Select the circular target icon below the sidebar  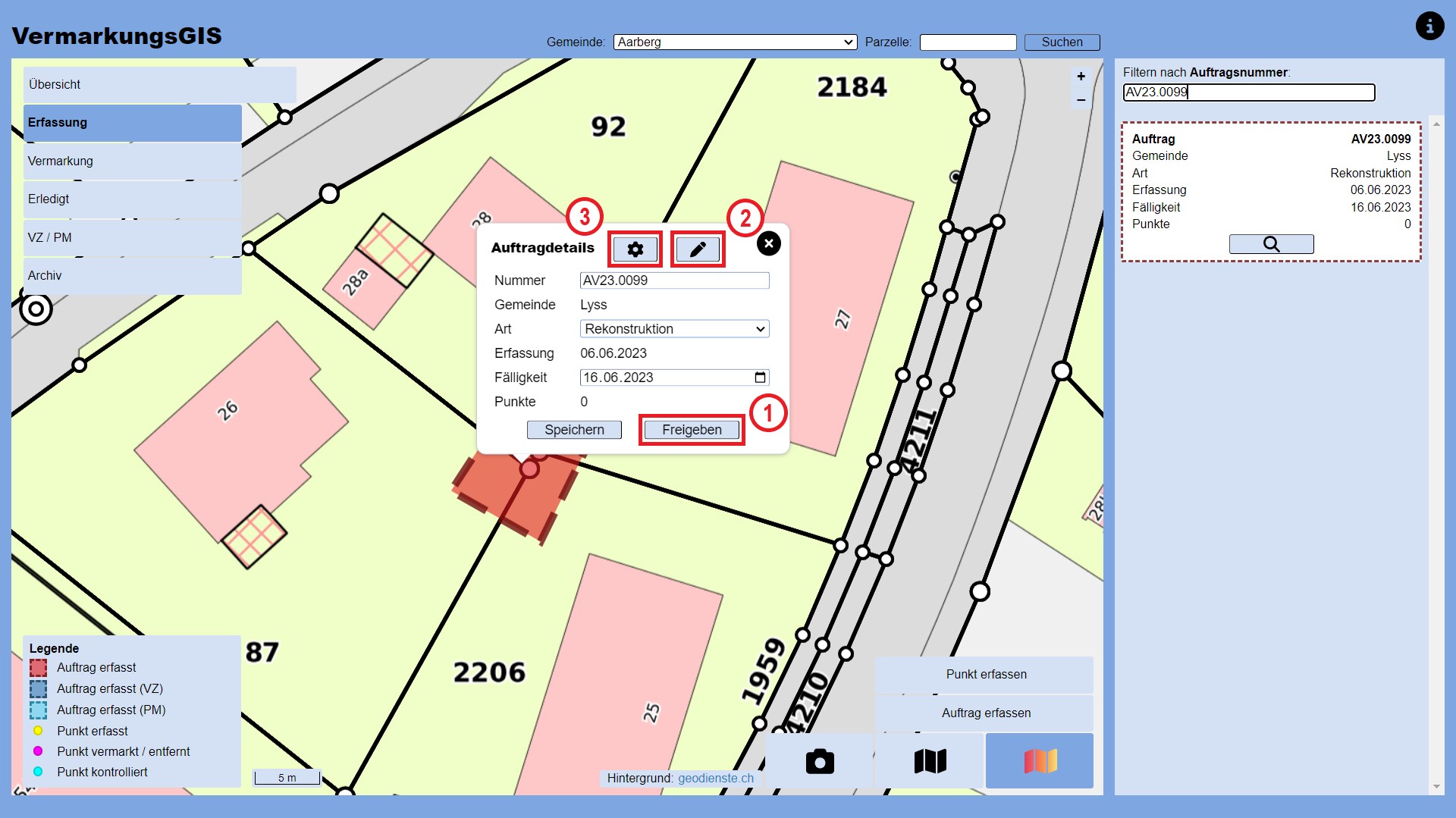click(x=36, y=309)
